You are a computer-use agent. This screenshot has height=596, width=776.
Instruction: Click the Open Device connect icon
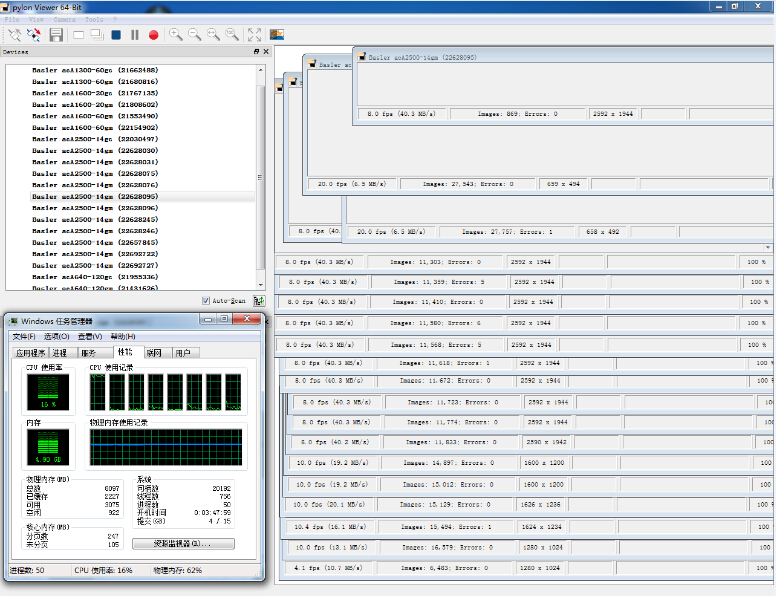(15, 35)
